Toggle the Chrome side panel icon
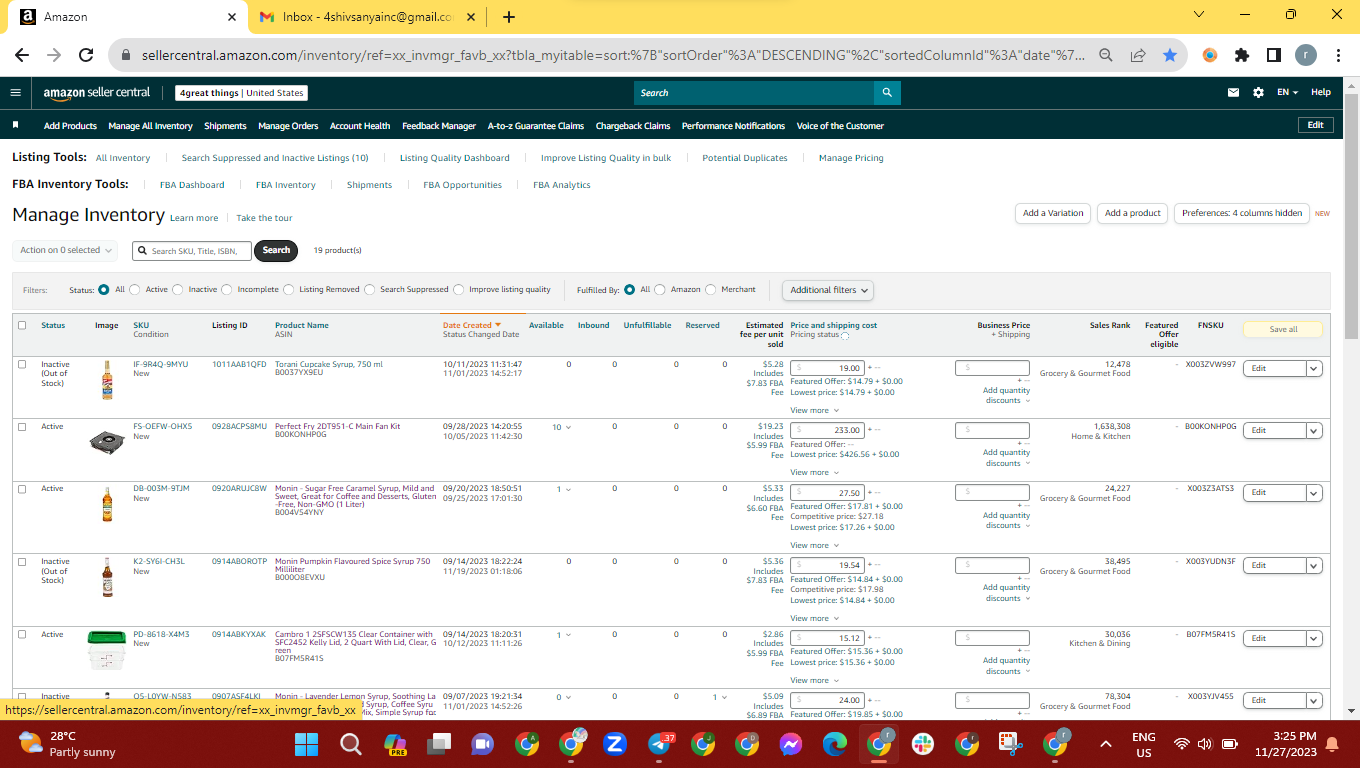The height and width of the screenshot is (768, 1360). pyautogui.click(x=1274, y=56)
